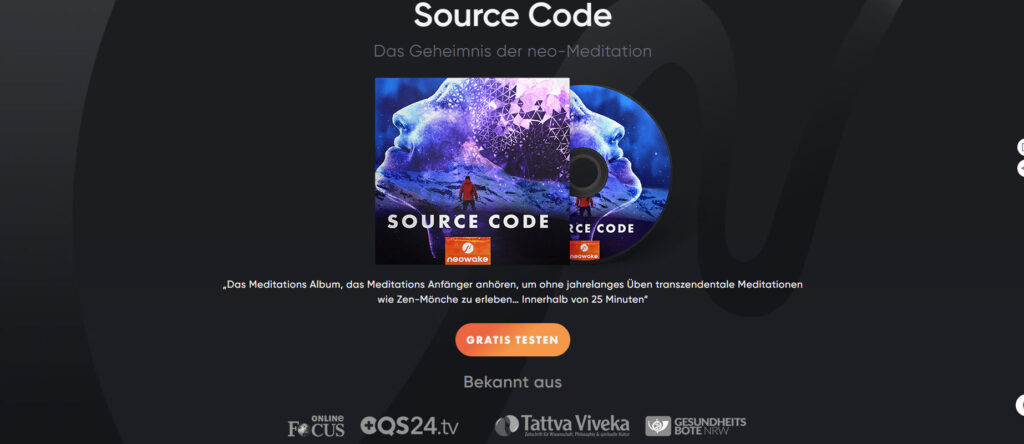Click the QS24.tv logo
Screen dimensions: 1024x444
409,426
